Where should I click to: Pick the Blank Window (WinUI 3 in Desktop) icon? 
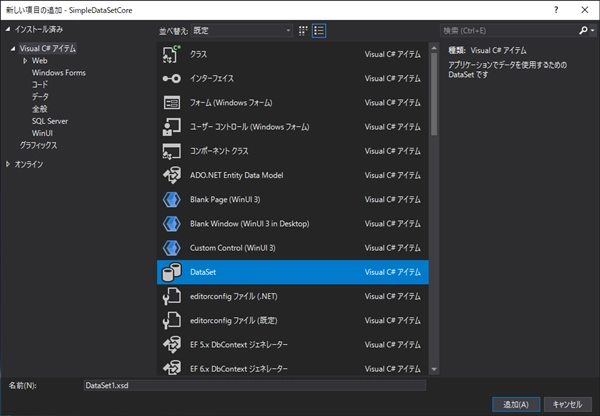(171, 223)
